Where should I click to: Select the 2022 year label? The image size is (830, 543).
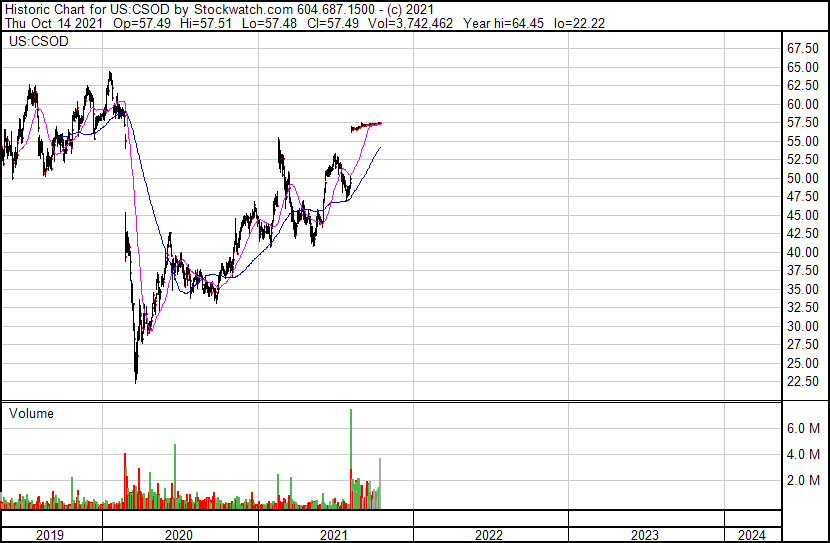[x=490, y=535]
